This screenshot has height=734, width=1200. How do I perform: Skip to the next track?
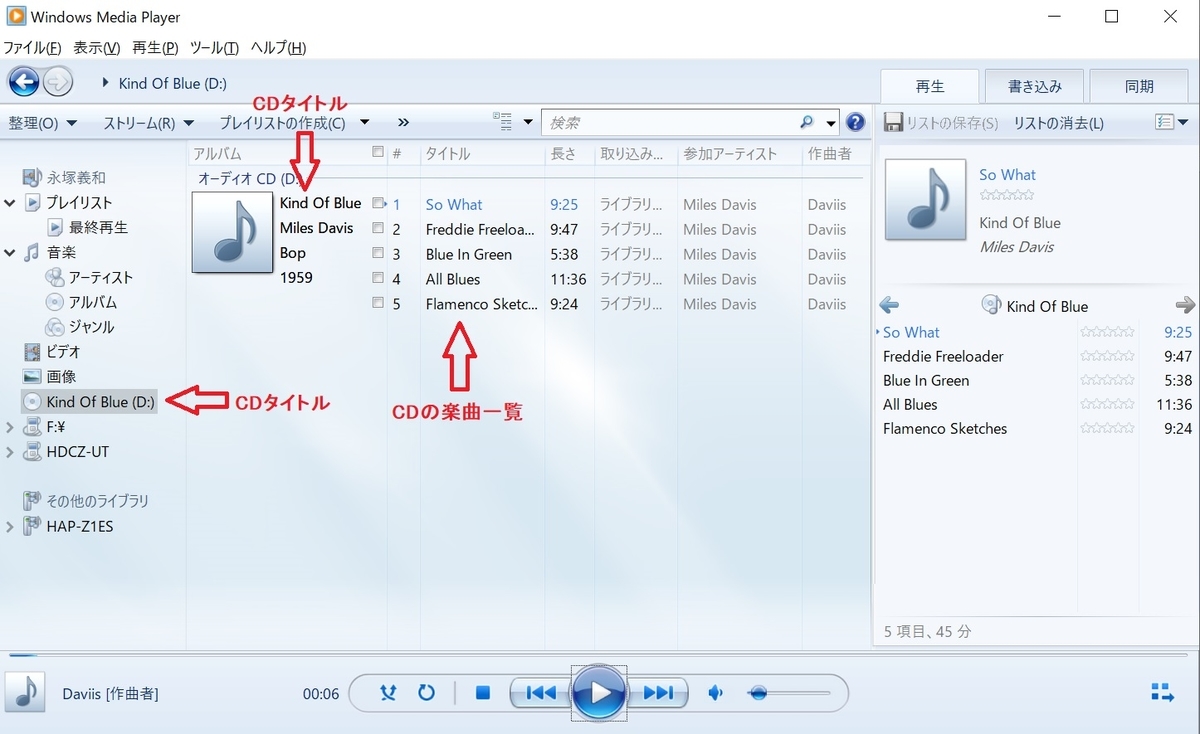(x=658, y=692)
